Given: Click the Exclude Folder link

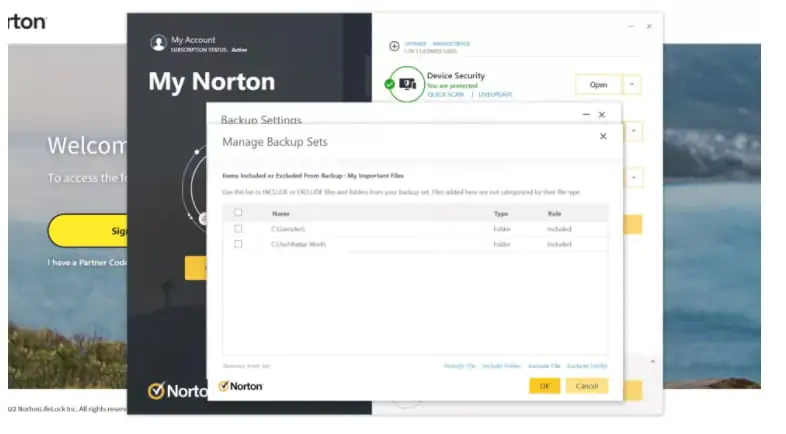Looking at the screenshot, I should (x=587, y=366).
